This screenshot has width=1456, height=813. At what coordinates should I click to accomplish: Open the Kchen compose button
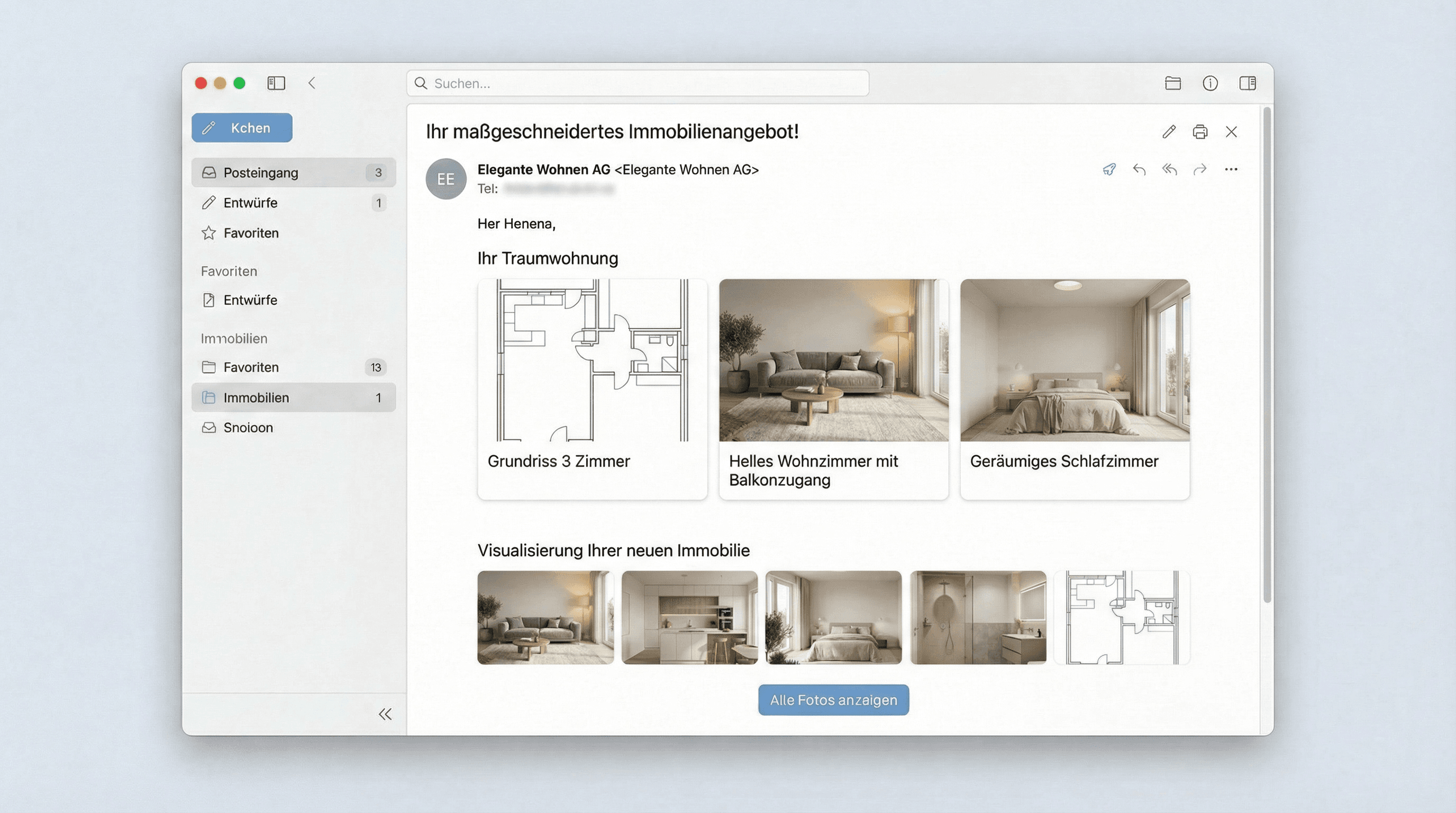point(241,128)
